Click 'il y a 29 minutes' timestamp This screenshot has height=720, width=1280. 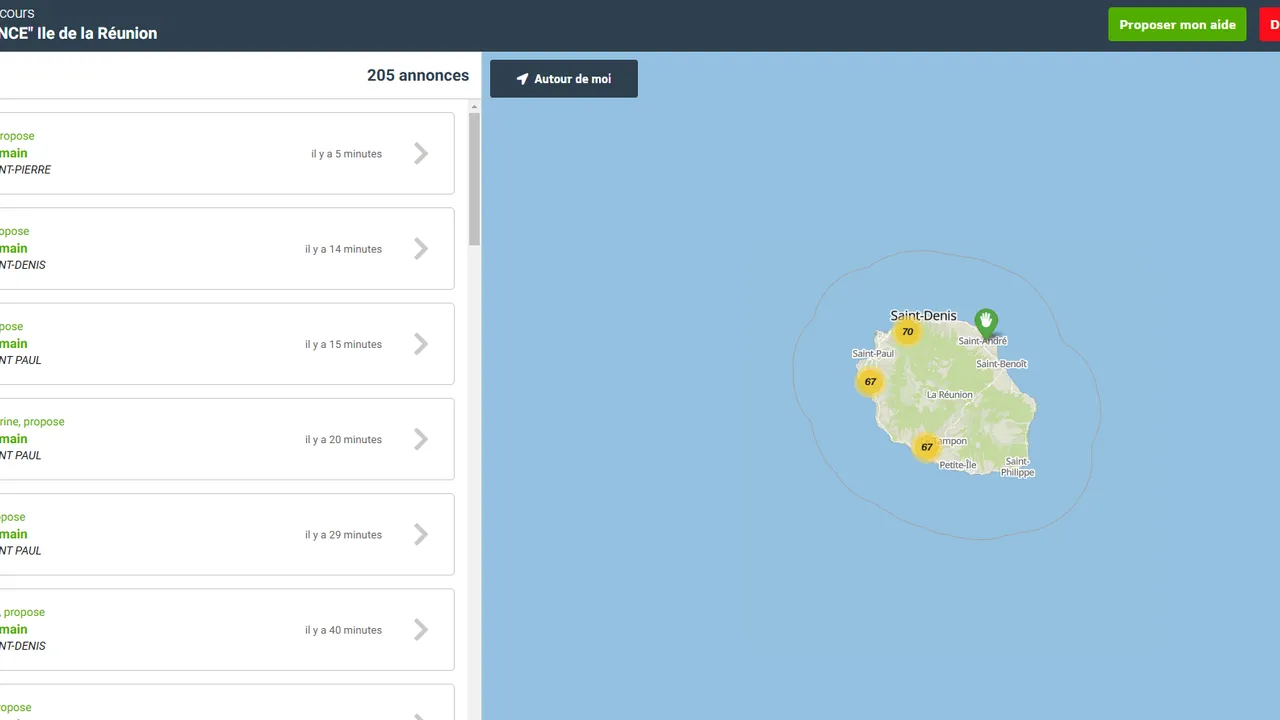pyautogui.click(x=343, y=535)
